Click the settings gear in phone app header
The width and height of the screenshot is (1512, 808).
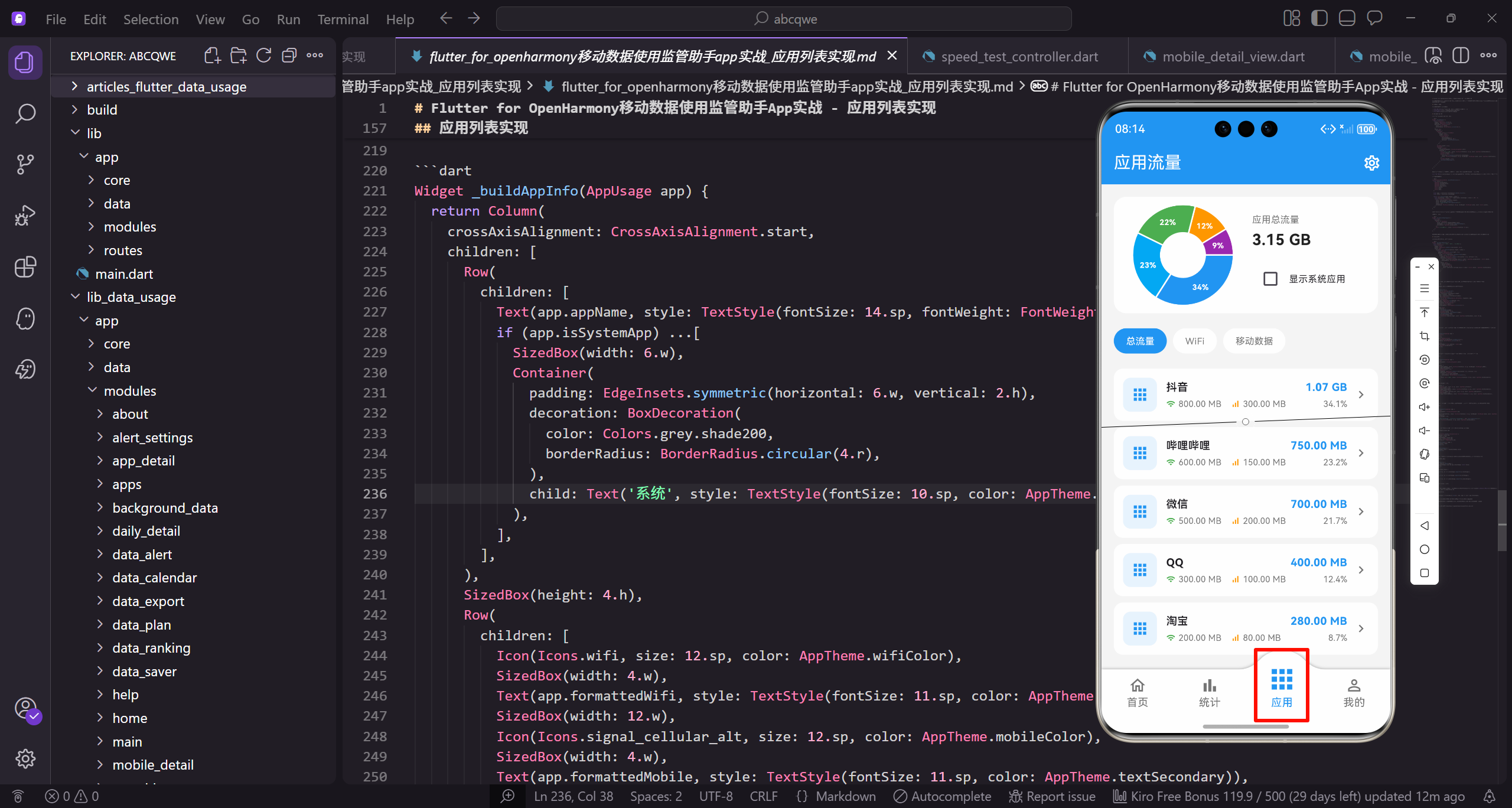tap(1371, 163)
